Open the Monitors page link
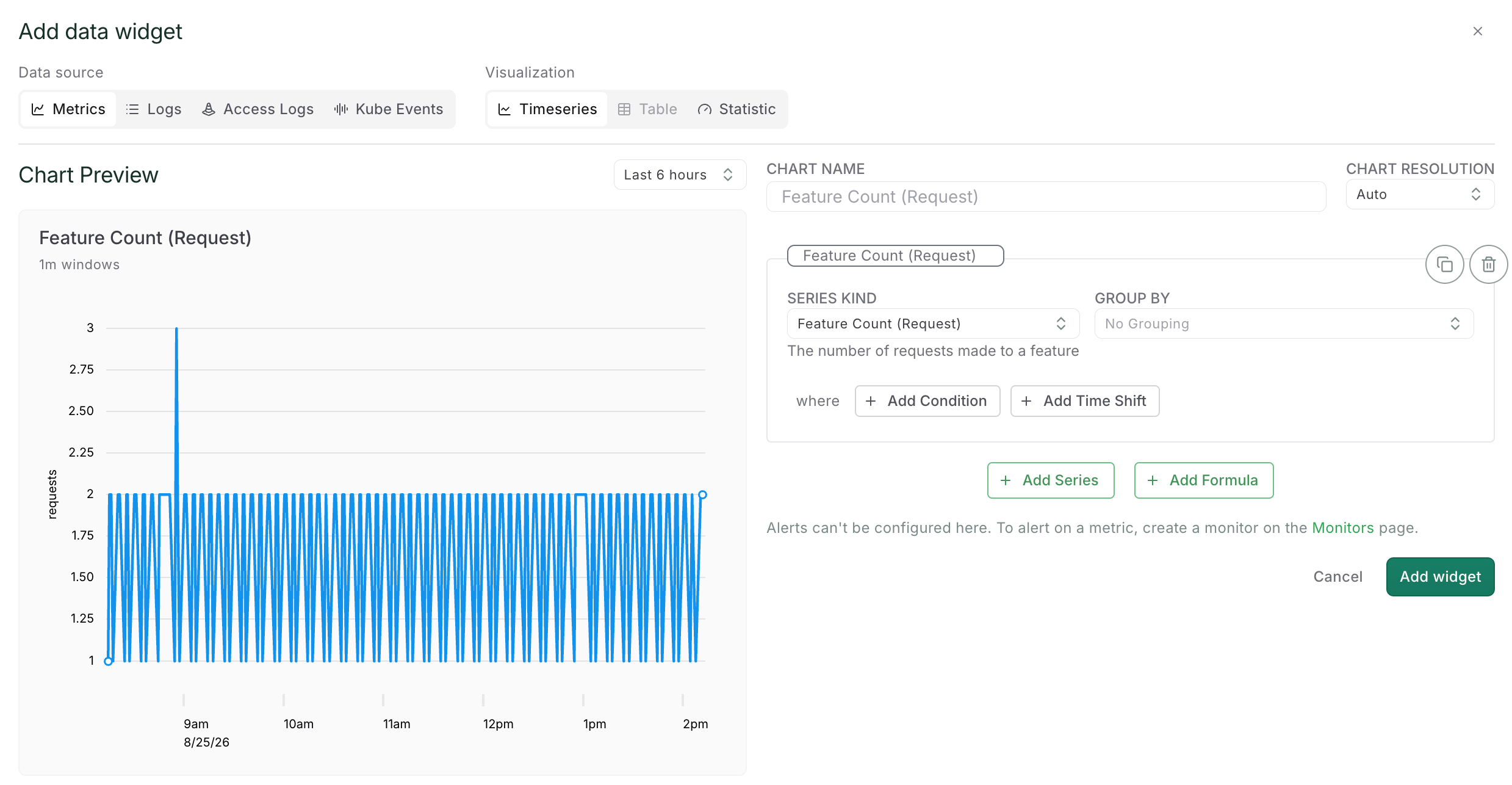 pyautogui.click(x=1342, y=528)
